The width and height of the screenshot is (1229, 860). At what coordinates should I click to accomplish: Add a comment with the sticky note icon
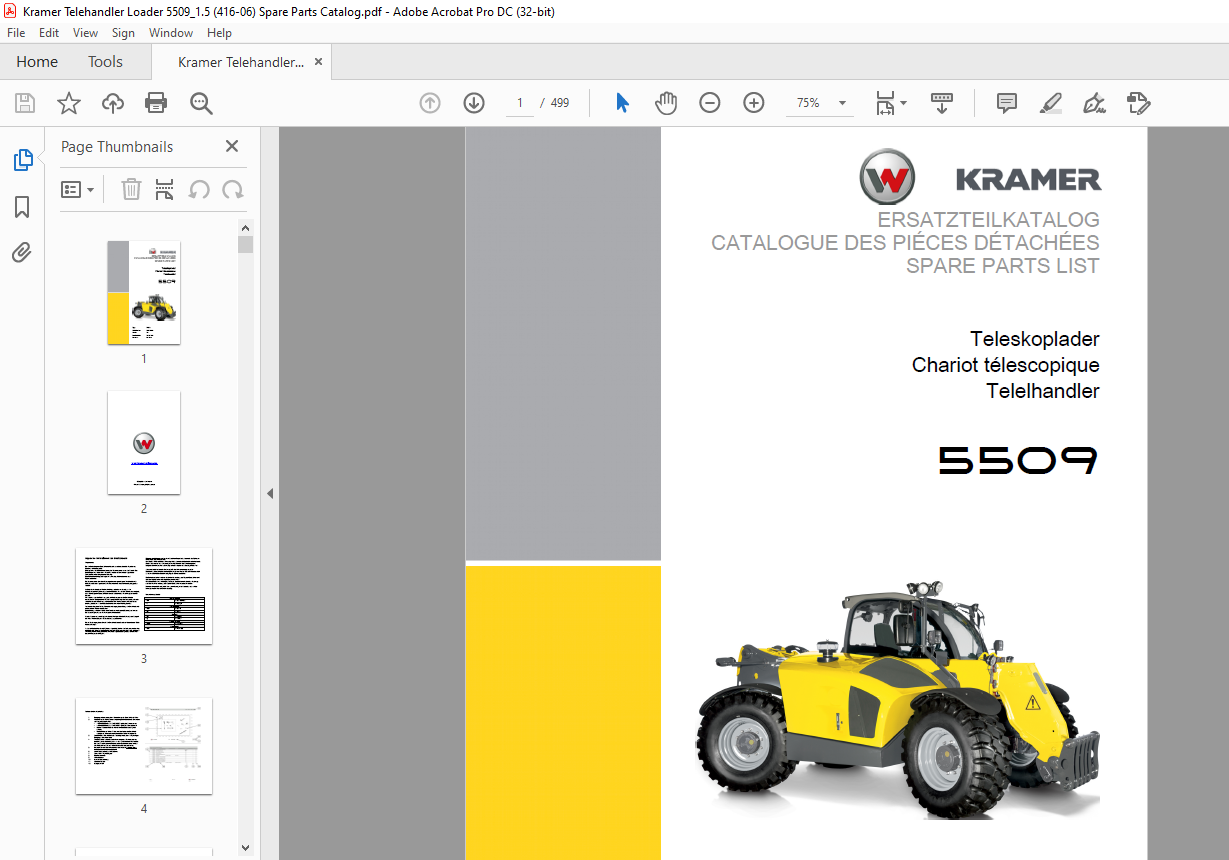[x=1007, y=103]
